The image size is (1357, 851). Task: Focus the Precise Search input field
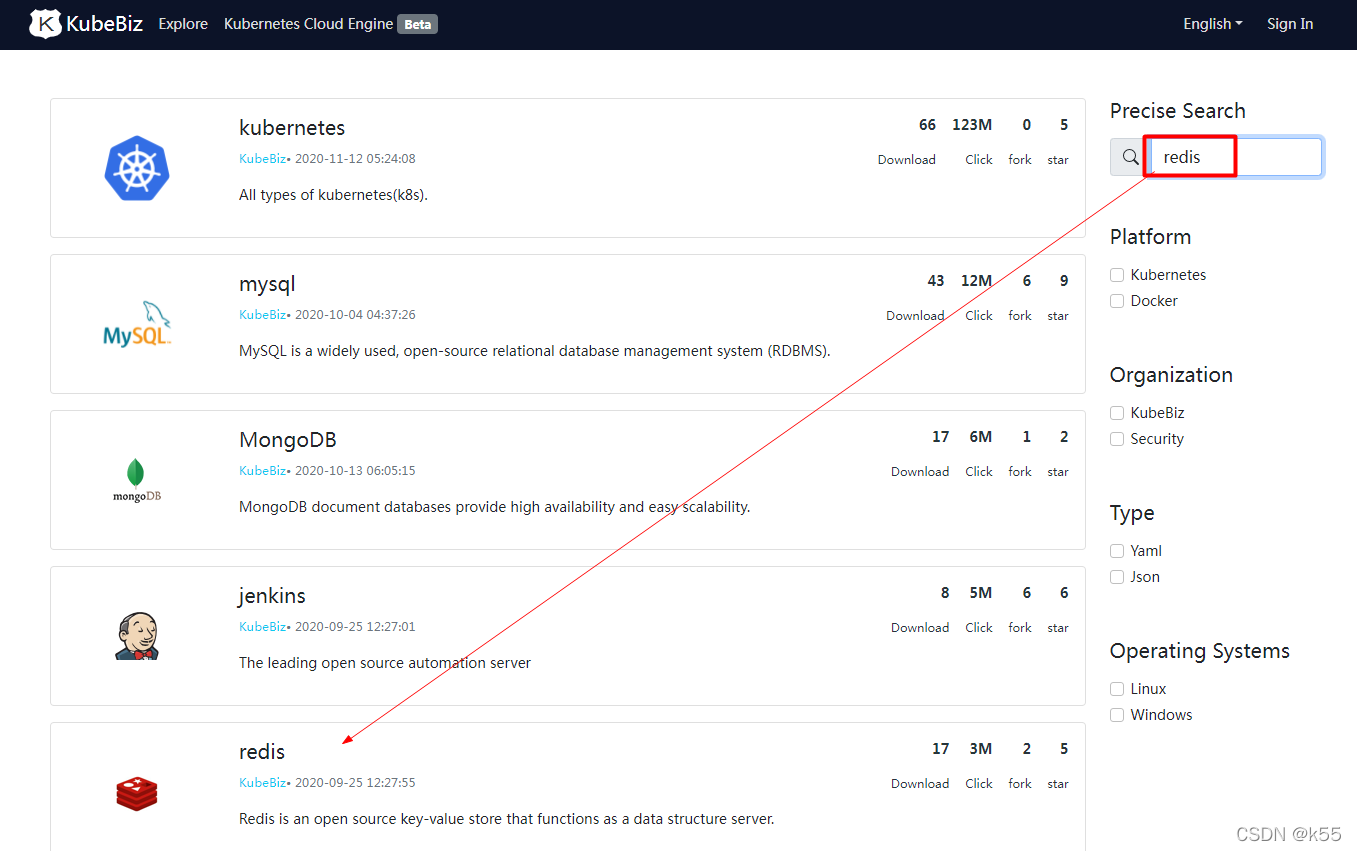tap(1236, 157)
